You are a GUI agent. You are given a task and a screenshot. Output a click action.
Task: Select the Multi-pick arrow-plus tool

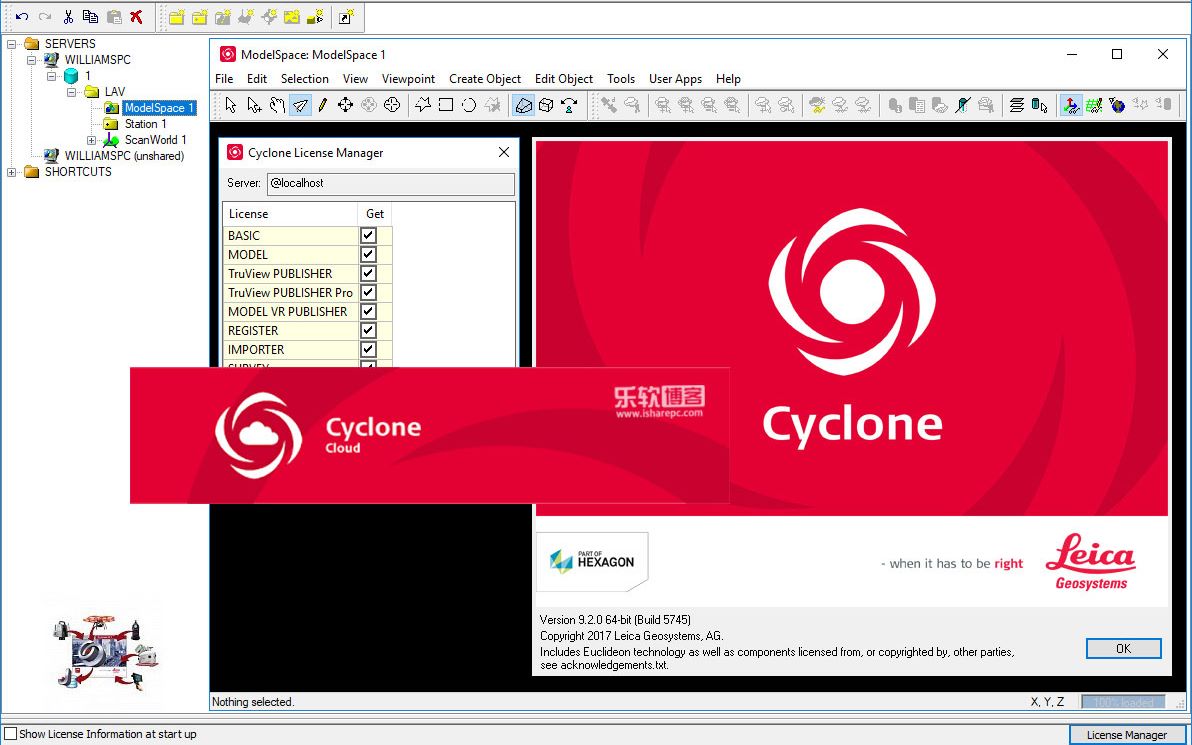(254, 105)
